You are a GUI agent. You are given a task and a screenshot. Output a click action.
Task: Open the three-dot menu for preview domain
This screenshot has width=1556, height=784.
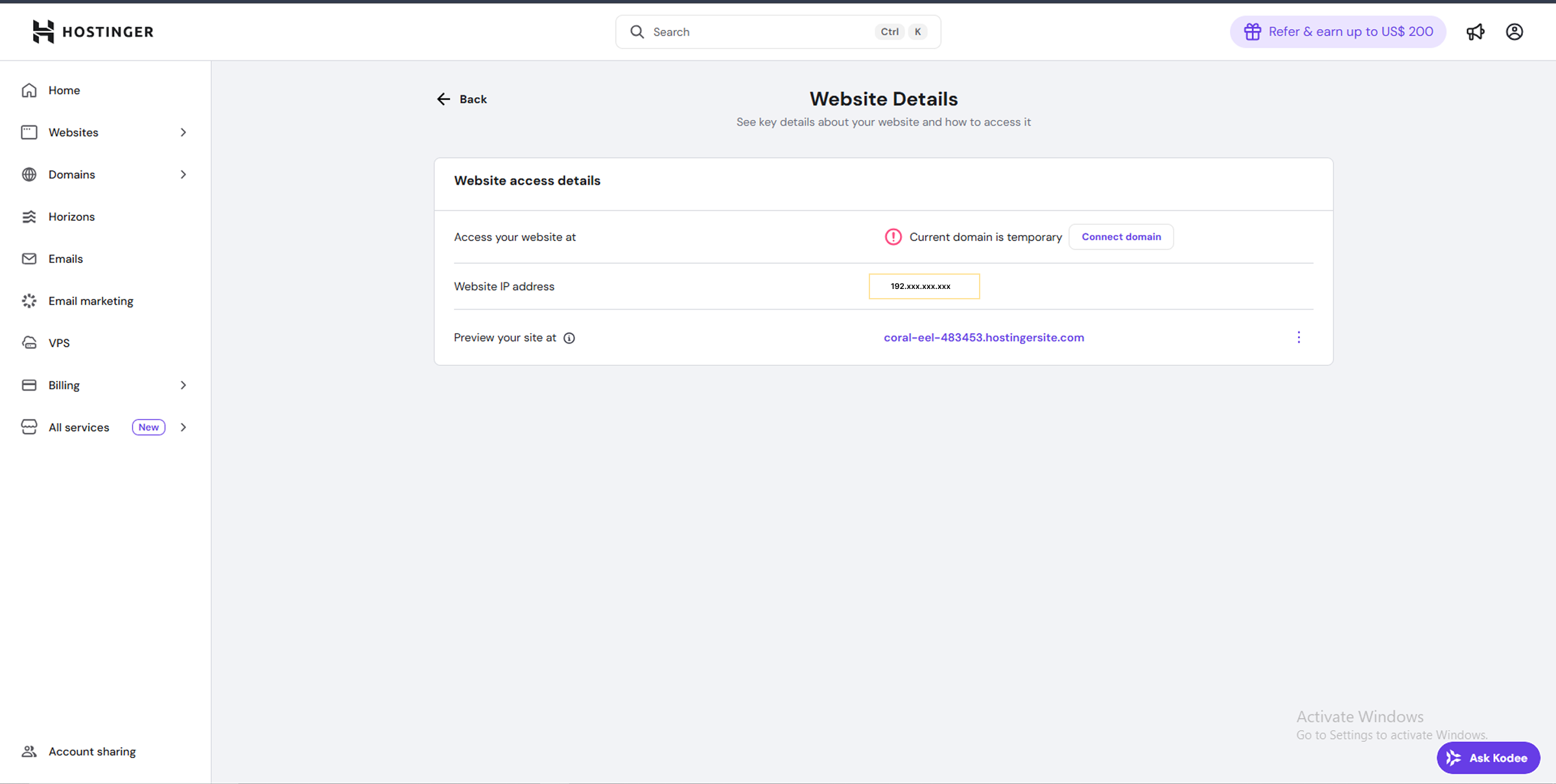click(x=1299, y=338)
